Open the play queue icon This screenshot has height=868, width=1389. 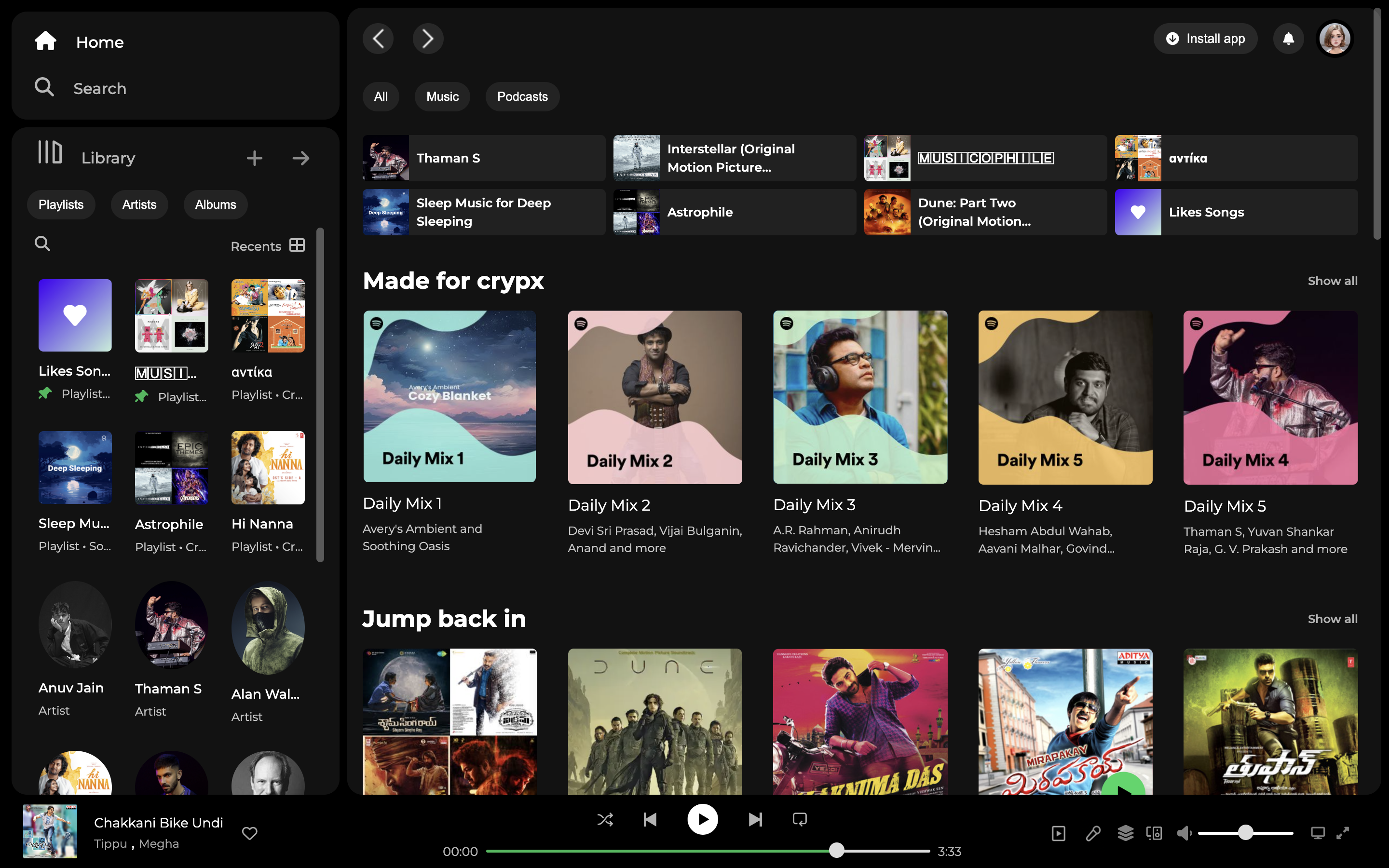pos(1126,832)
